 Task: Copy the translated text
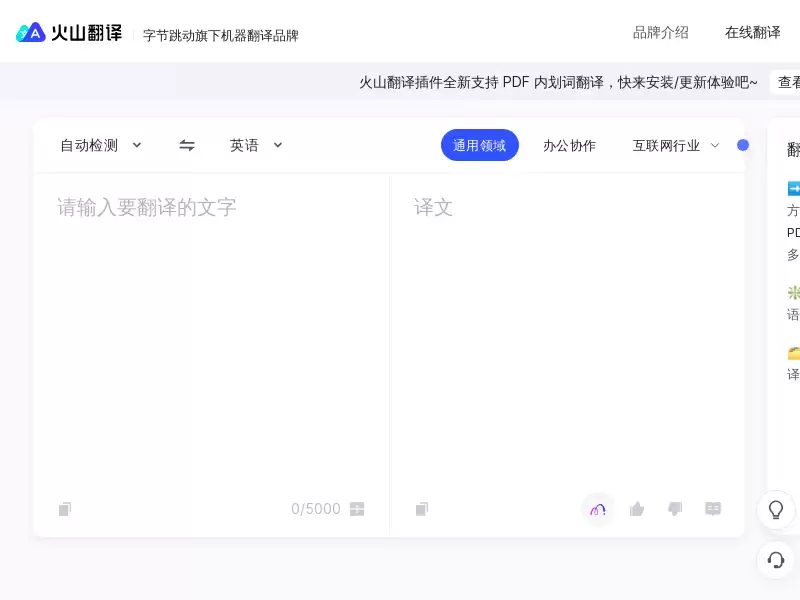(x=422, y=509)
